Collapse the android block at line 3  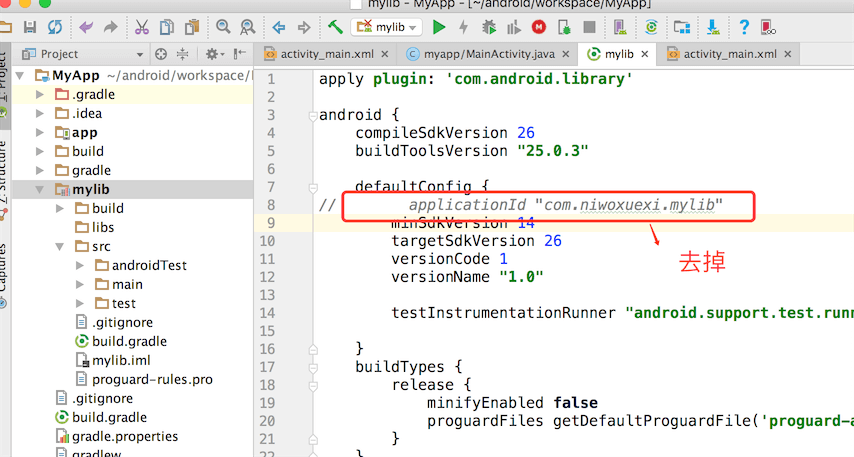tap(313, 115)
